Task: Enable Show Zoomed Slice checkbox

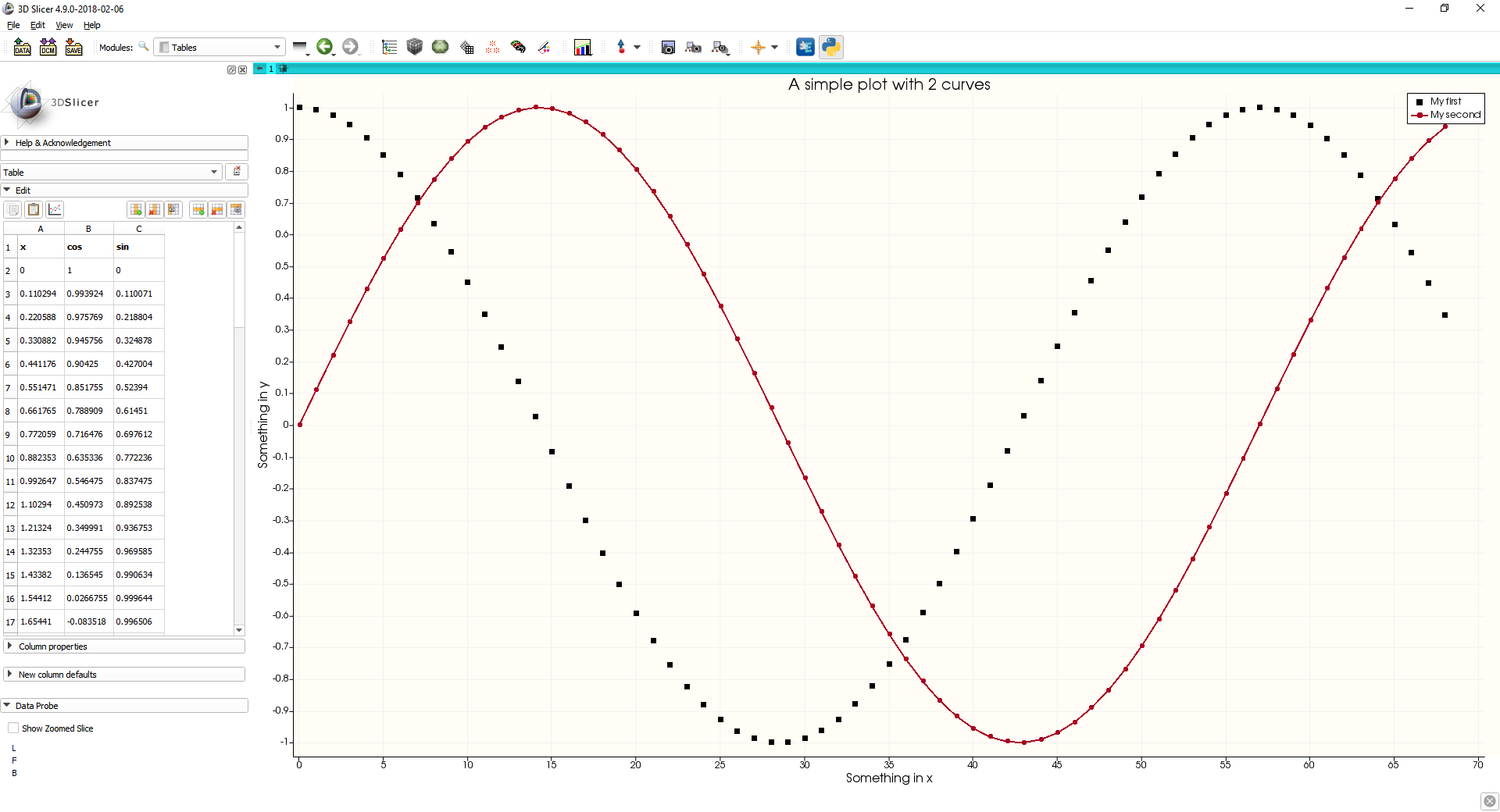Action: point(13,728)
